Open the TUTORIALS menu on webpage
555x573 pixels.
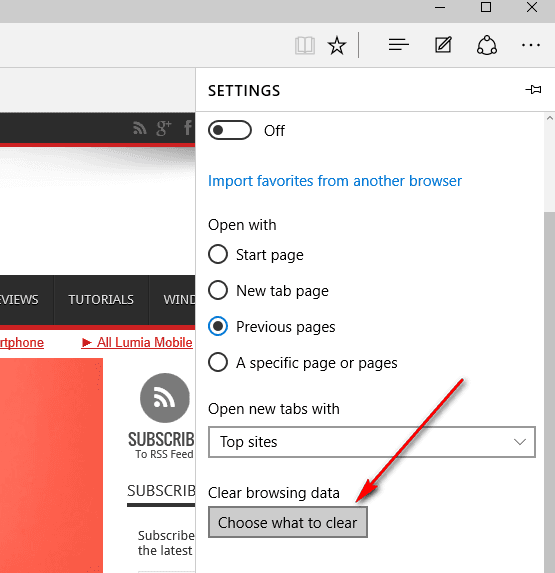point(101,300)
